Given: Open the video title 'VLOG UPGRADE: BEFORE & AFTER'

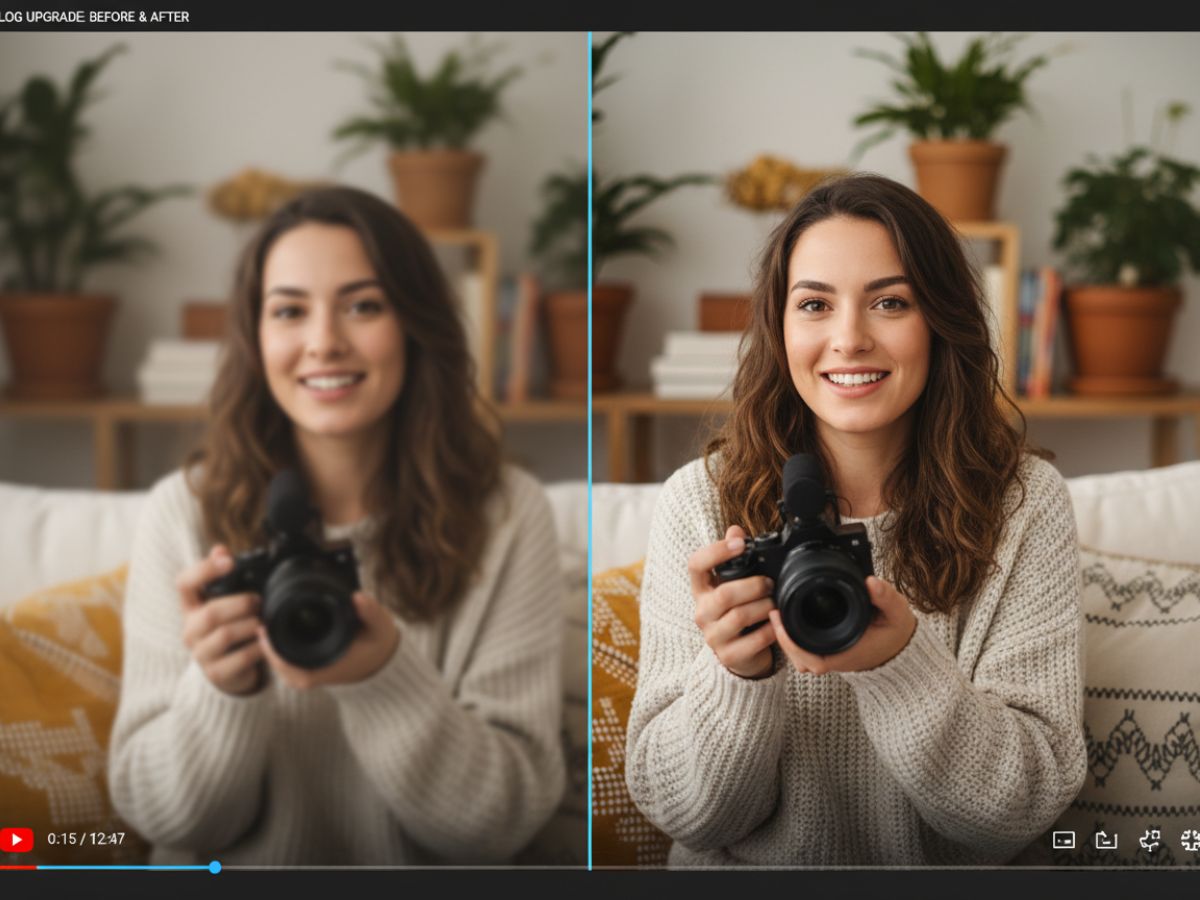Looking at the screenshot, I should point(95,16).
